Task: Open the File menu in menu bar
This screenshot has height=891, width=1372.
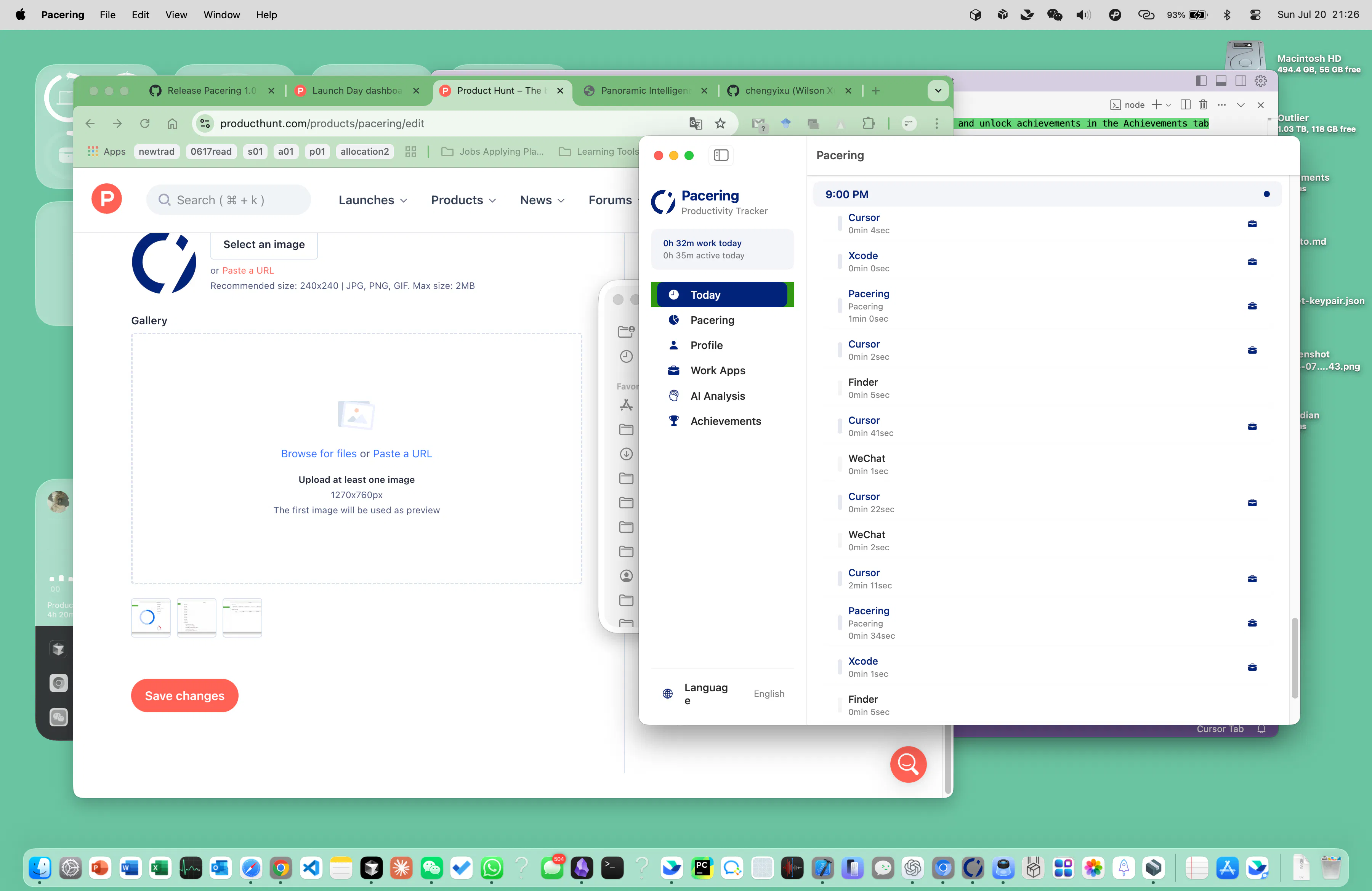Action: pos(107,14)
